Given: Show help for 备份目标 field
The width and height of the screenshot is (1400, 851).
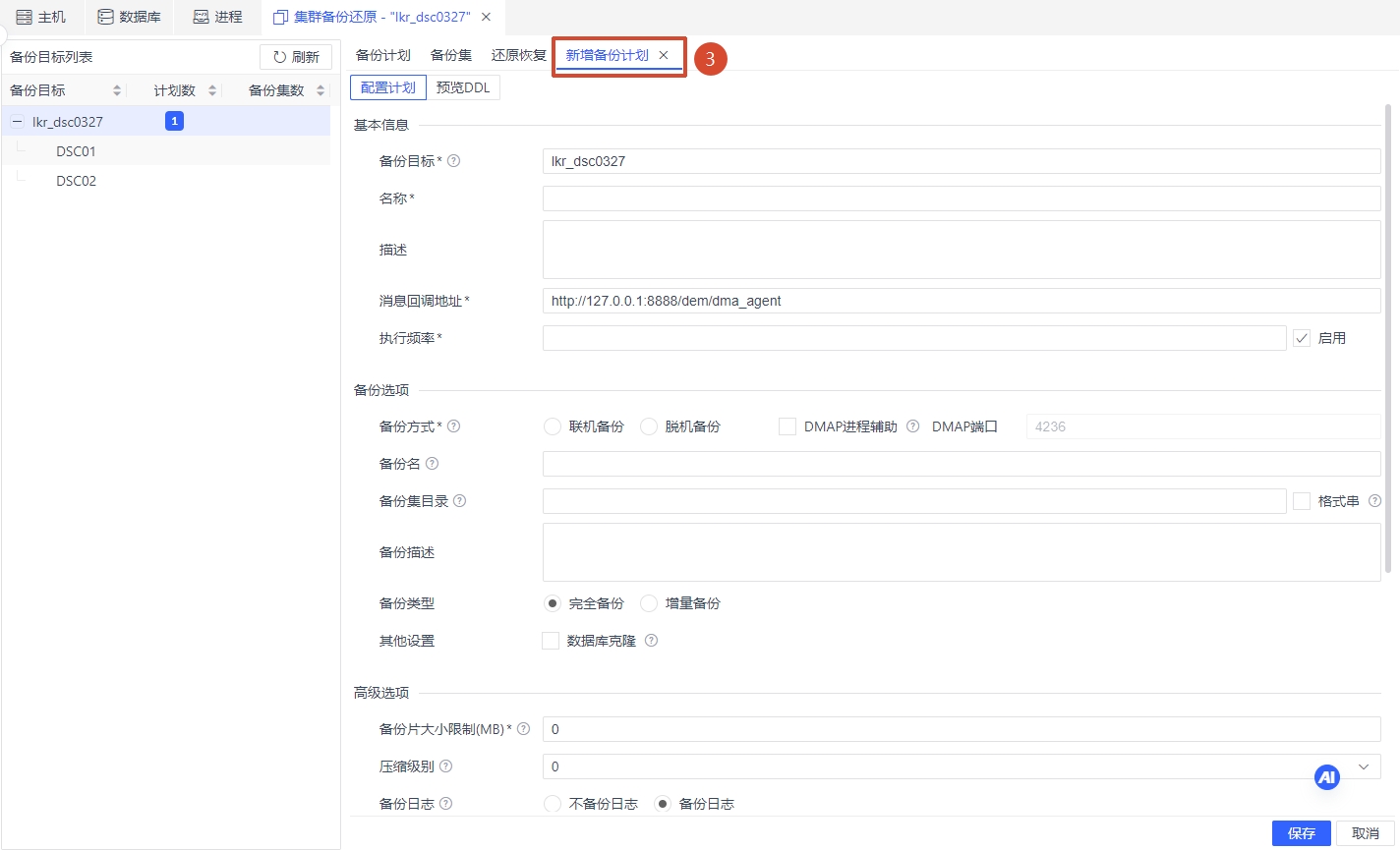Looking at the screenshot, I should coord(453,161).
